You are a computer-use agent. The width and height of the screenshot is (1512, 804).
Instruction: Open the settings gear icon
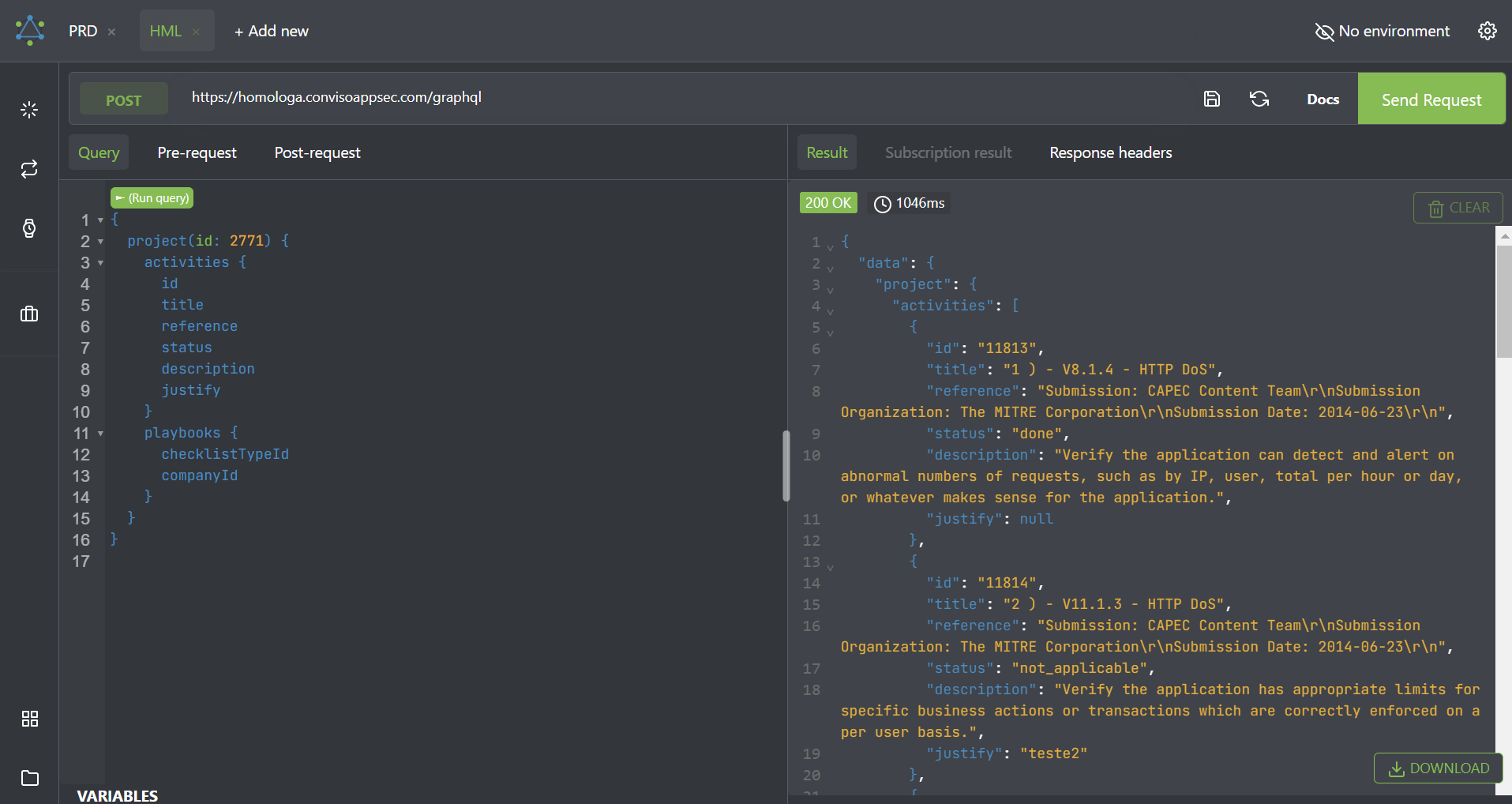[x=1488, y=31]
